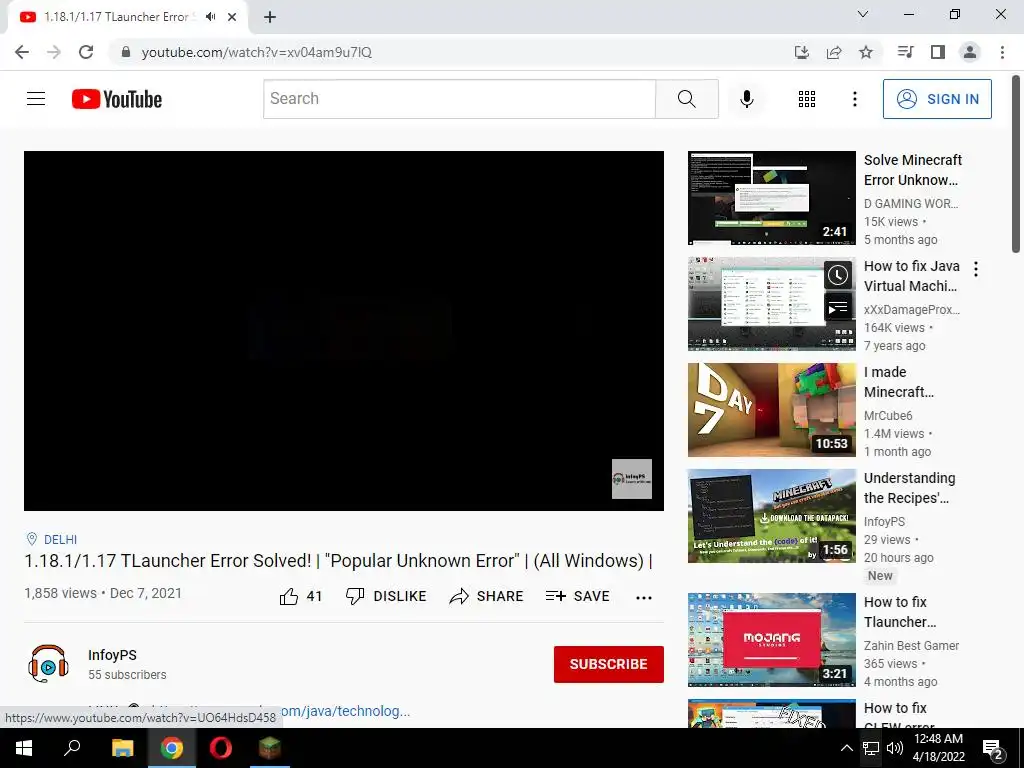Open Zahin Best Gamer channel name
Screen dimensions: 1024x768
(911, 645)
